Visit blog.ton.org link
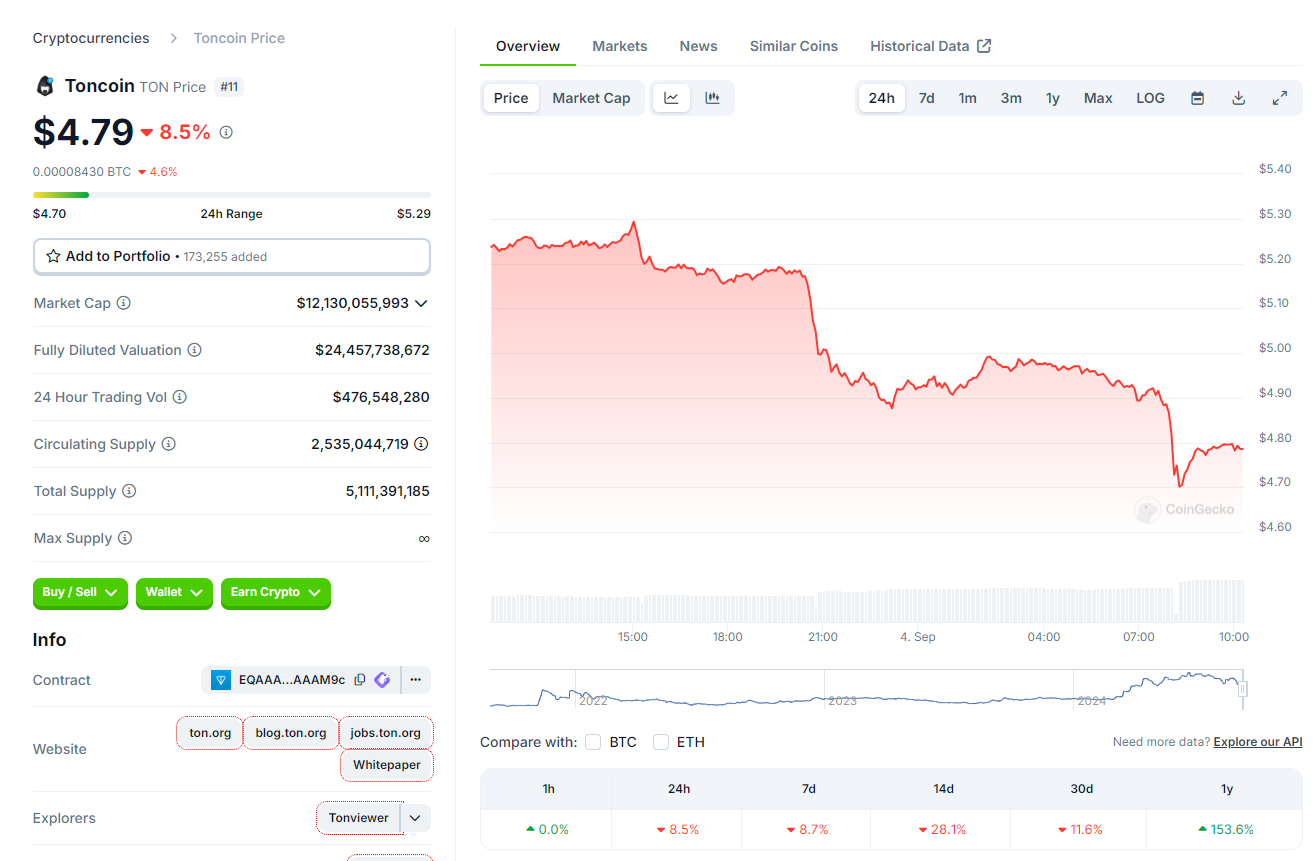This screenshot has width=1313, height=861. 291,733
